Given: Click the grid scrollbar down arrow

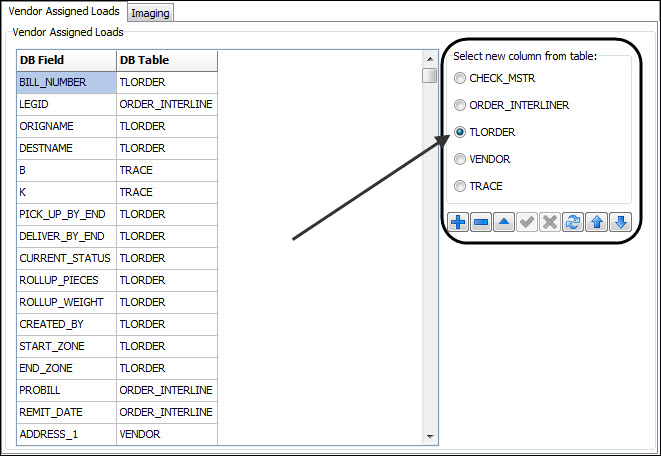Looking at the screenshot, I should [x=430, y=436].
